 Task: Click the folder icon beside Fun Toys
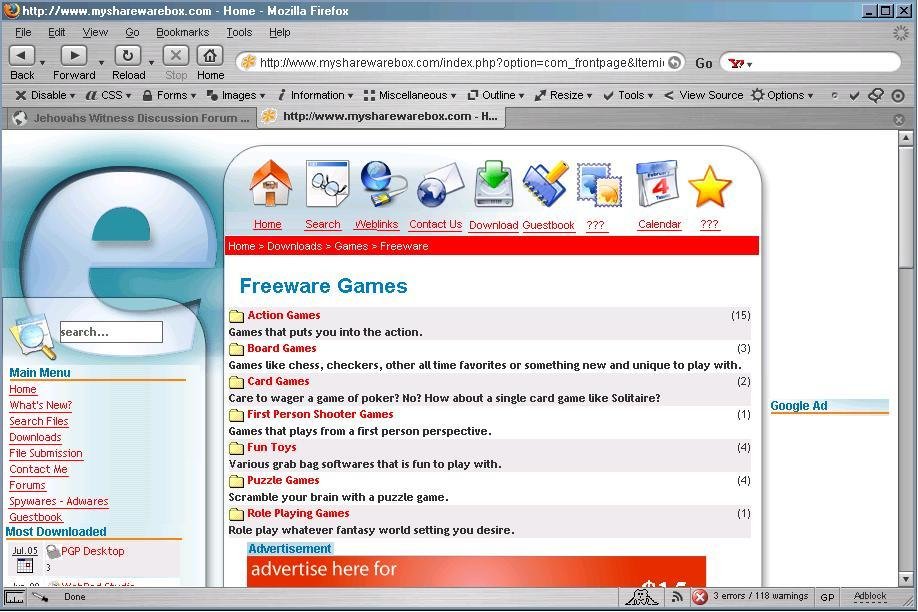tap(237, 448)
